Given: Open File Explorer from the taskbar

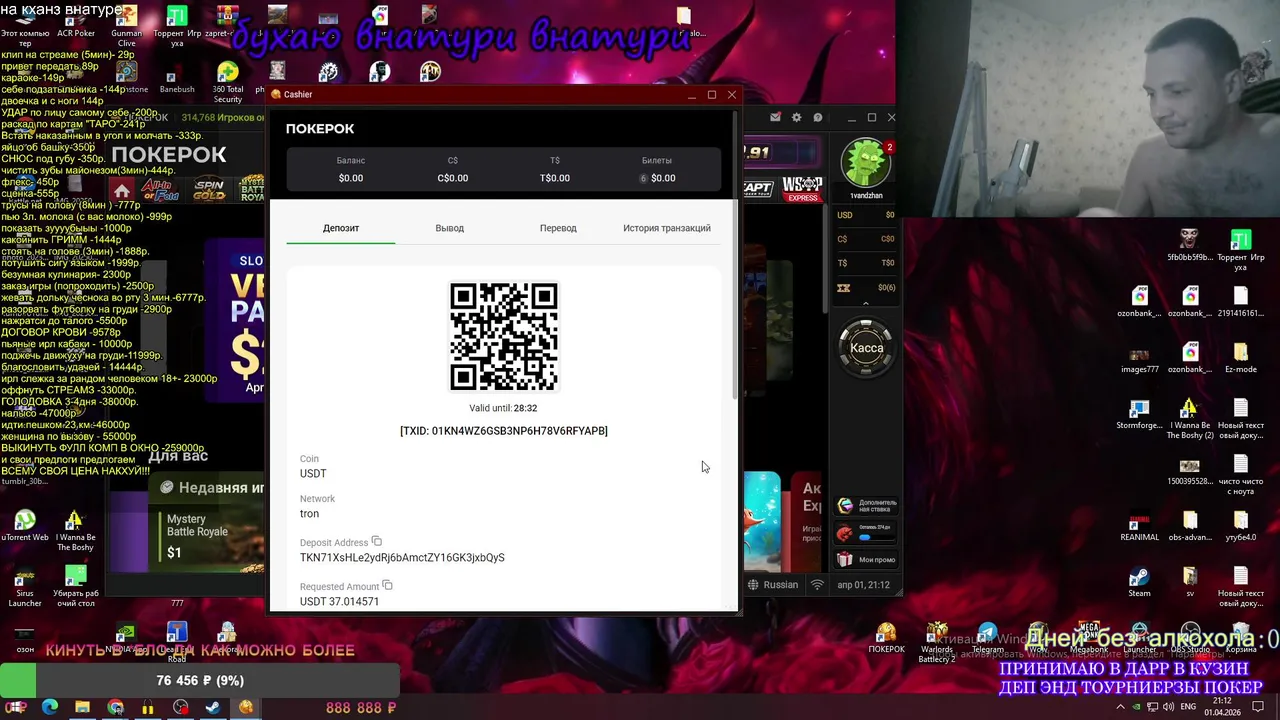Looking at the screenshot, I should [82, 707].
